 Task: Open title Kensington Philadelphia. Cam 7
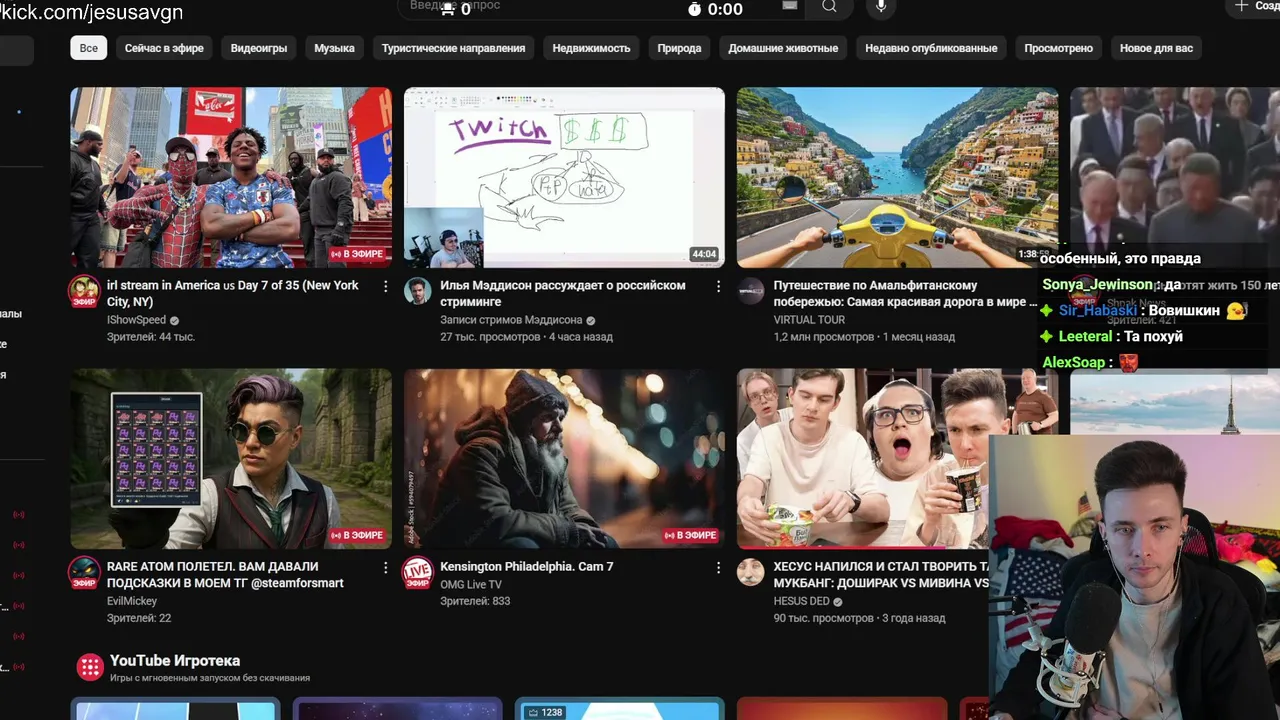527,566
